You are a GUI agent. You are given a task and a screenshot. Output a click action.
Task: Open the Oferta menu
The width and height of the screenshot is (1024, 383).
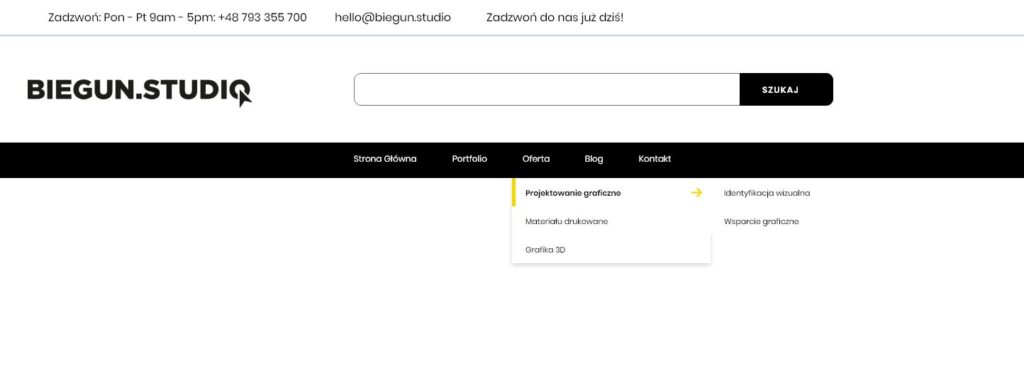[536, 159]
